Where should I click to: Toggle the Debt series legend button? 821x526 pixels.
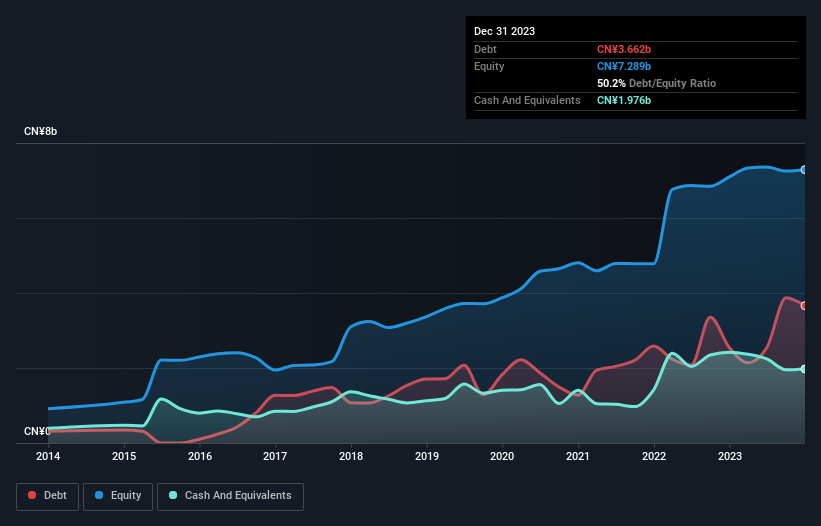47,496
